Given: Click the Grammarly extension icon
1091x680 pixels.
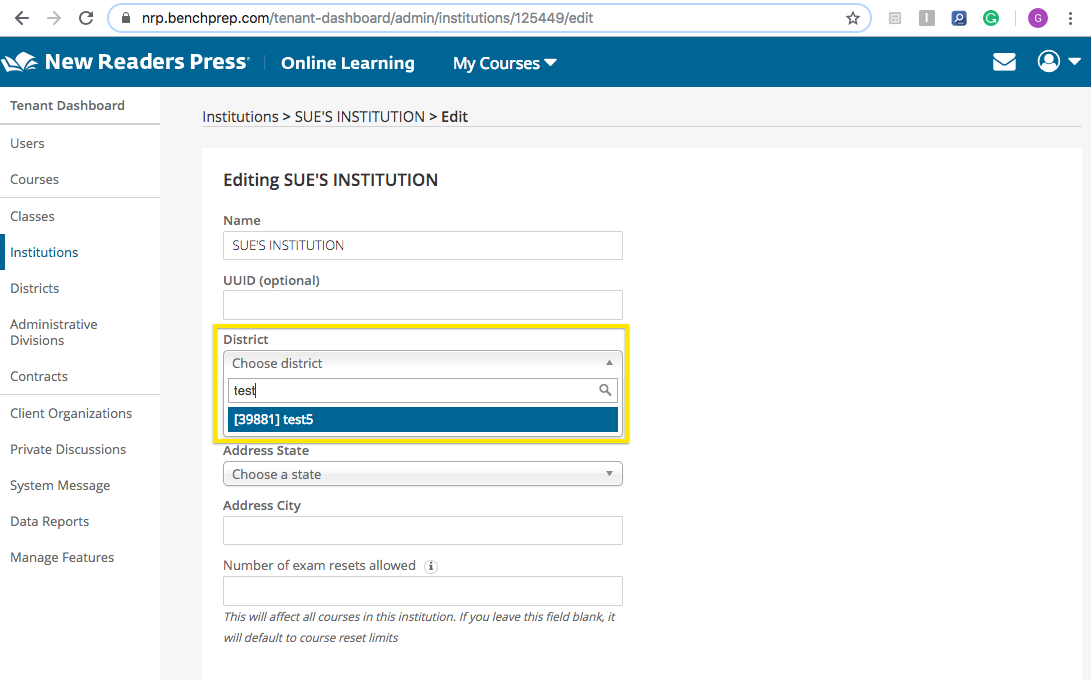Looking at the screenshot, I should point(991,18).
